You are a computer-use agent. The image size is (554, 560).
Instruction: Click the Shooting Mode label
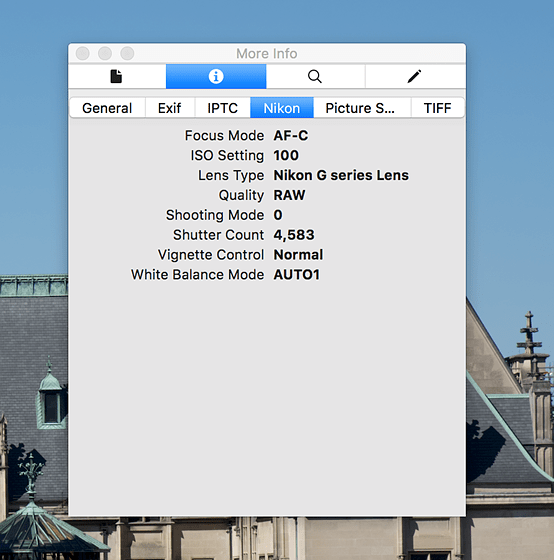(215, 215)
